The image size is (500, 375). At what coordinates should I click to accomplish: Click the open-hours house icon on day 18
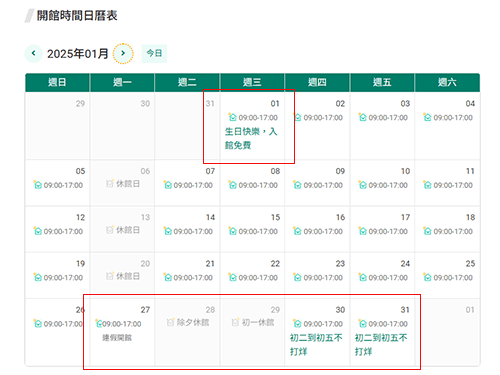427,231
